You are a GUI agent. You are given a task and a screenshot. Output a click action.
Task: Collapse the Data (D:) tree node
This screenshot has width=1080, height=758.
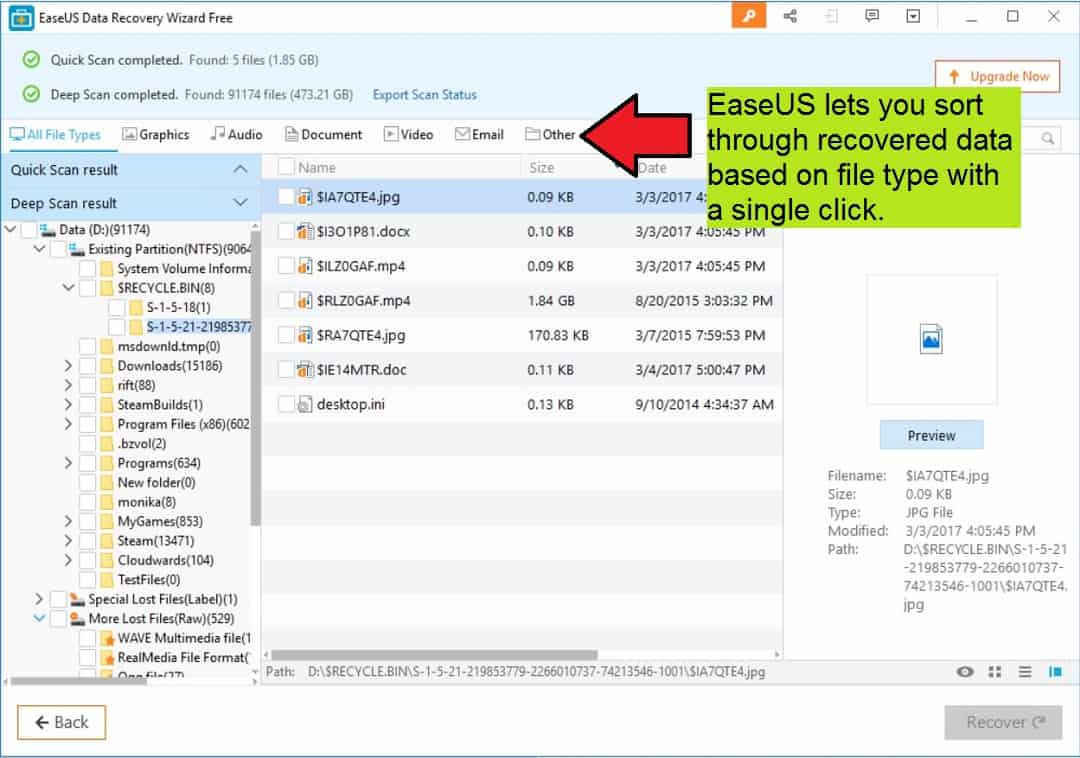tap(10, 229)
